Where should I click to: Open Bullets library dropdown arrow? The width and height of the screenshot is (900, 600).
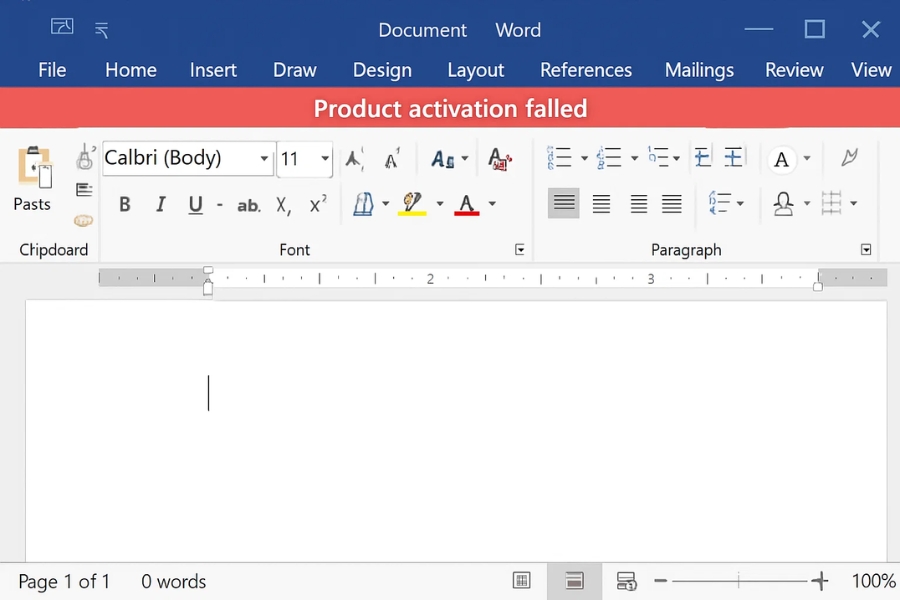tap(584, 158)
